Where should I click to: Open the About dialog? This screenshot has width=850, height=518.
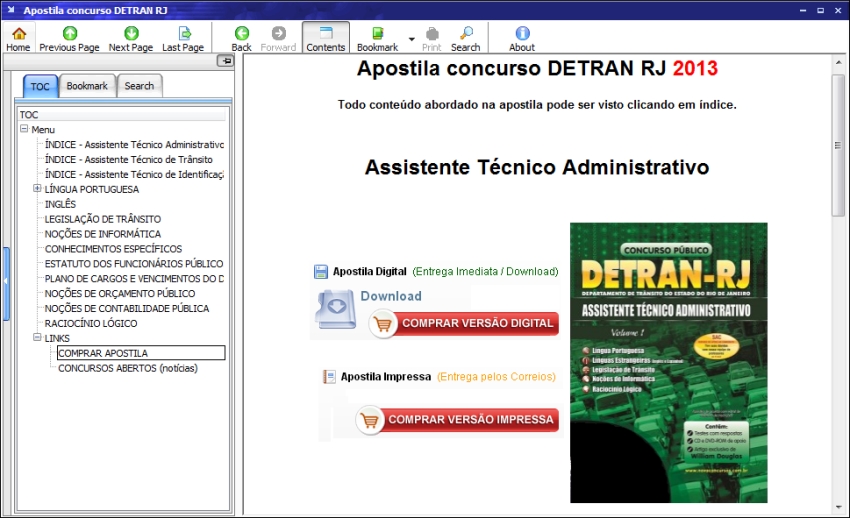pos(522,39)
